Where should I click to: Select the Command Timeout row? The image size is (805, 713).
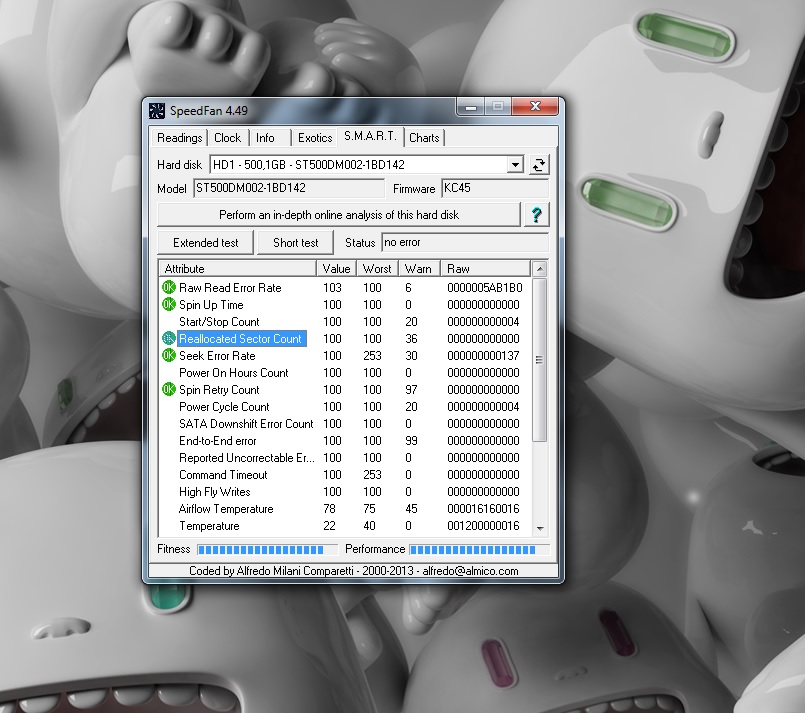[x=344, y=474]
